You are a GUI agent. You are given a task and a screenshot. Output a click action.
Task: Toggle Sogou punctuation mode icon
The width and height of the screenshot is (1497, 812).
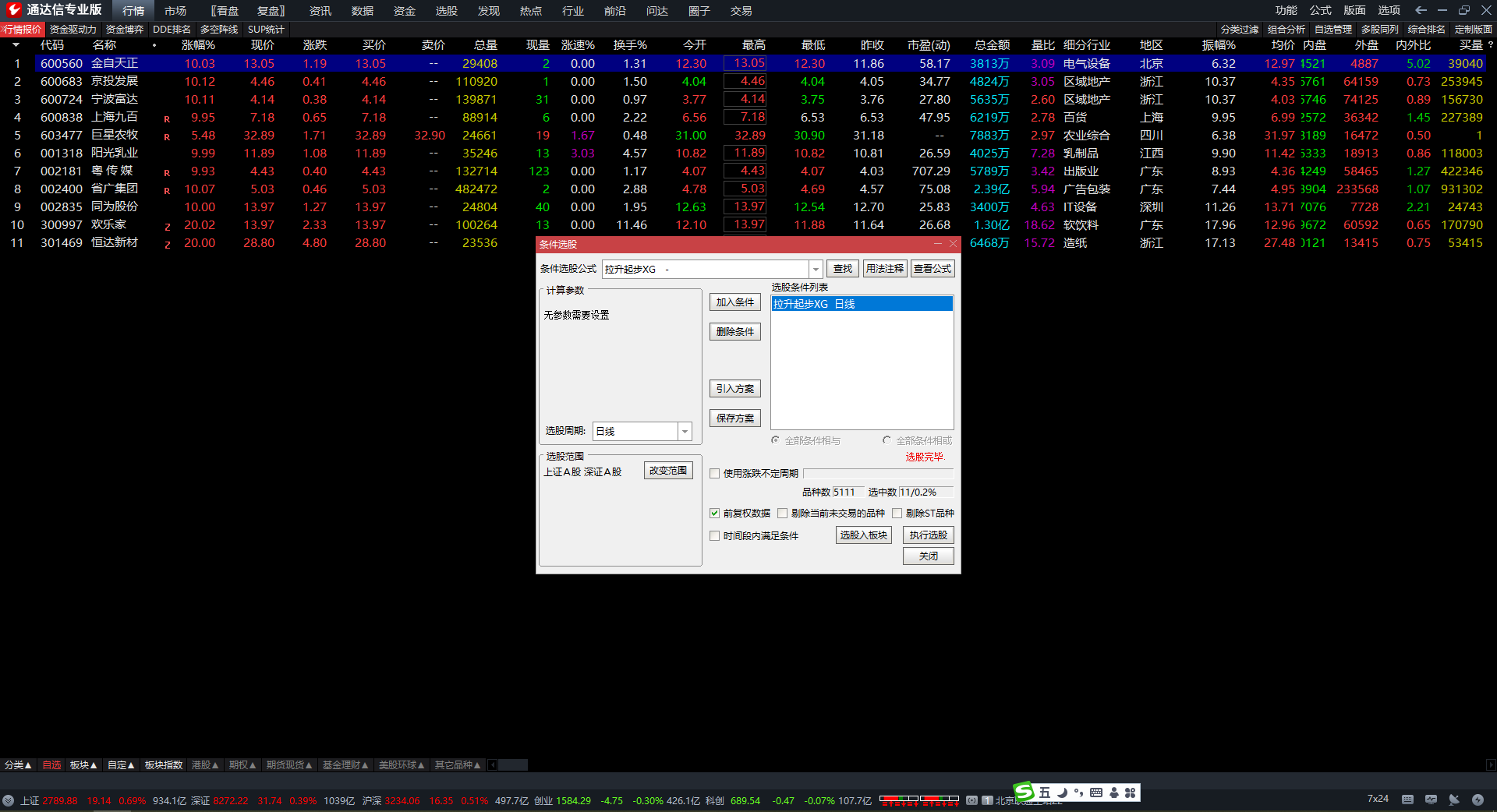(x=1078, y=793)
